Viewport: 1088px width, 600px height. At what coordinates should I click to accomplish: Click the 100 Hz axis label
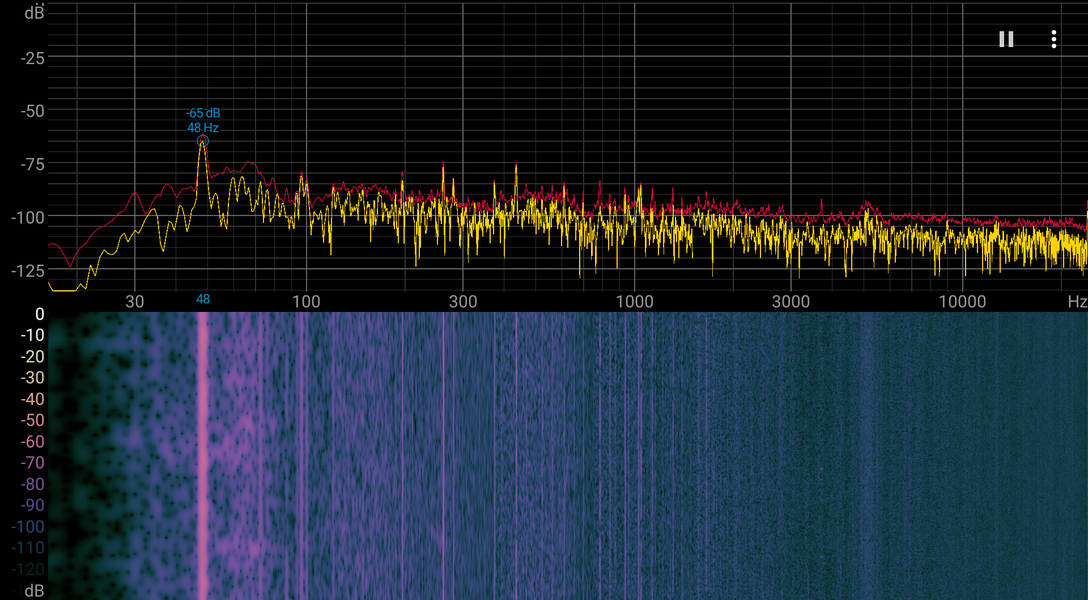click(306, 301)
